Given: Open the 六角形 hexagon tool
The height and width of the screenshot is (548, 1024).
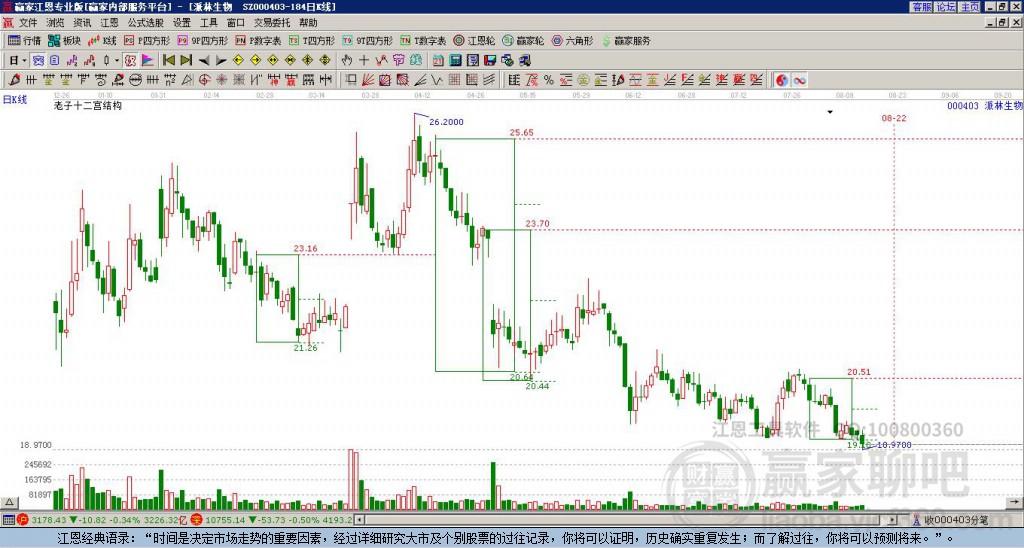Looking at the screenshot, I should (x=572, y=40).
